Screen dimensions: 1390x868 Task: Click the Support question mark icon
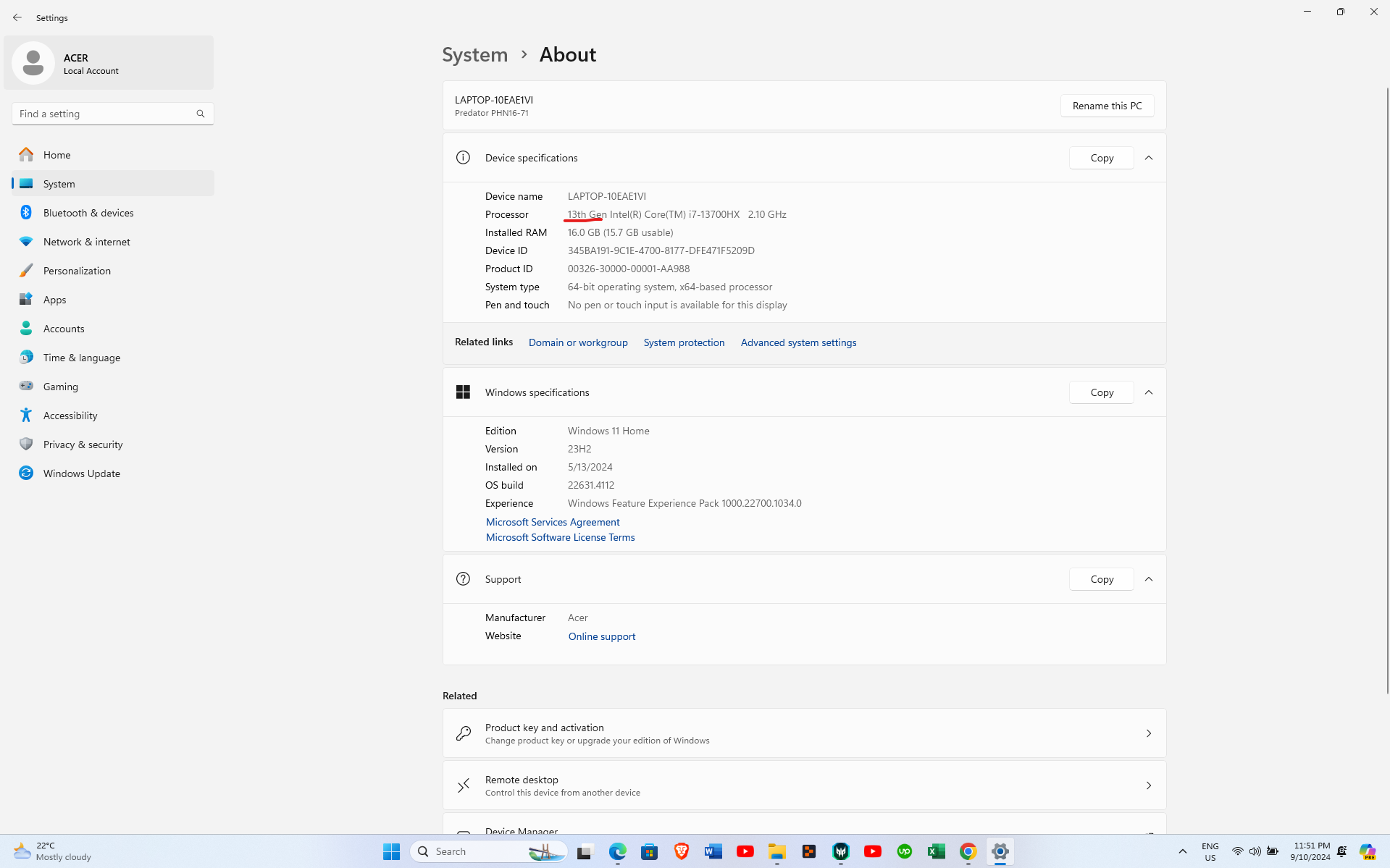pyautogui.click(x=463, y=579)
